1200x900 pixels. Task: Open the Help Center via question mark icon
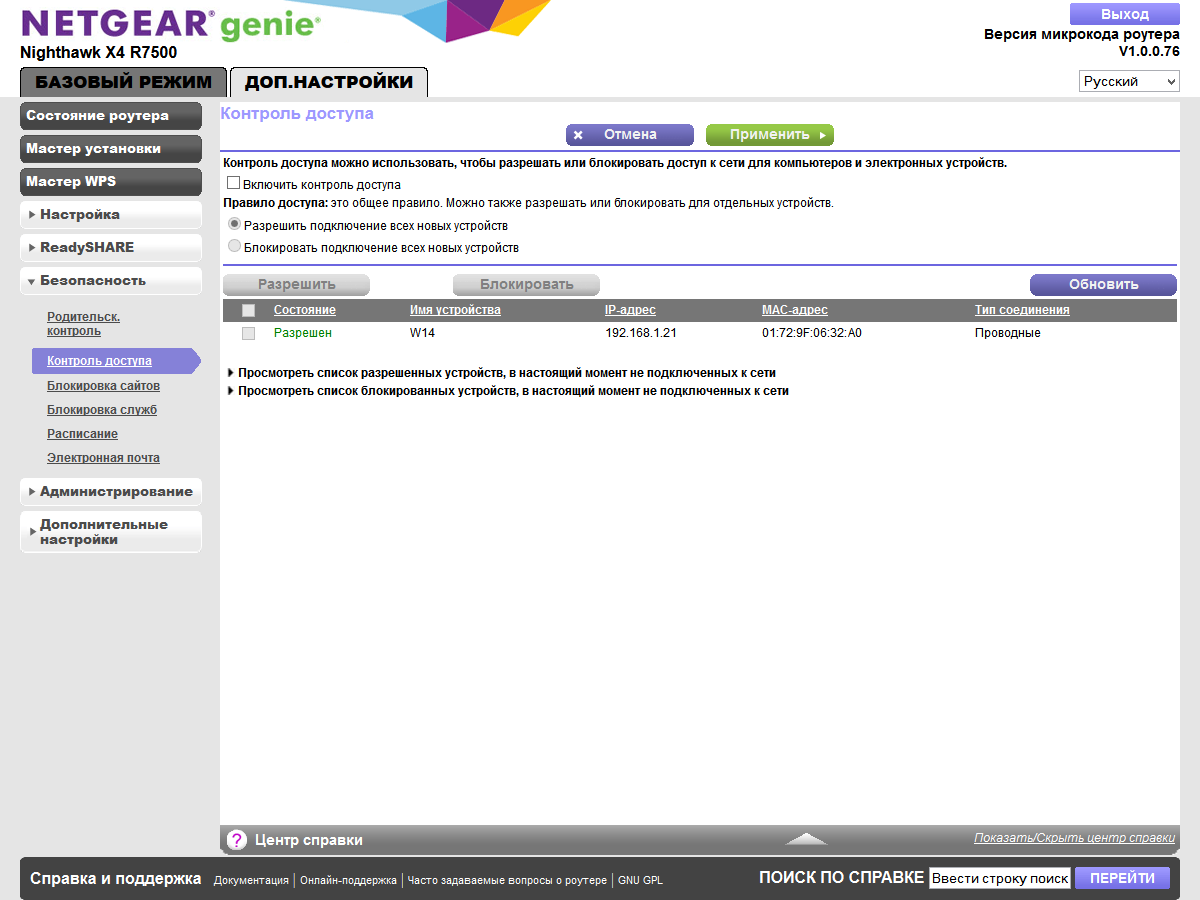236,839
